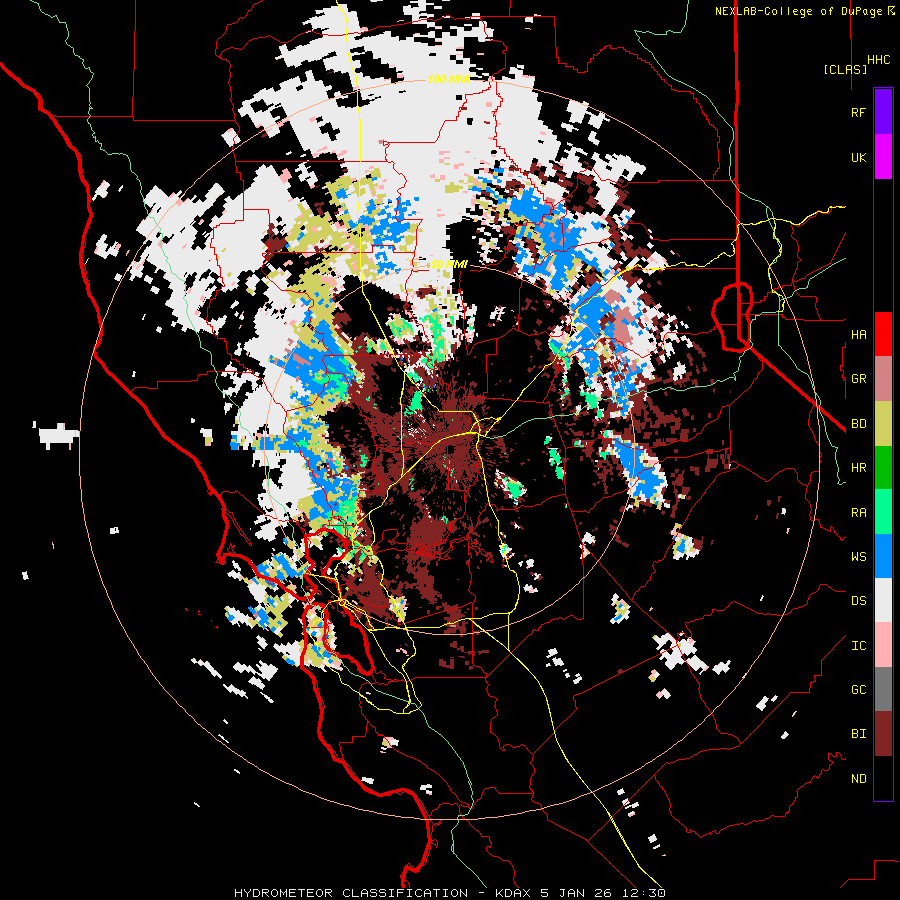Click the NEXLAB-College of DuPage credit text
The image size is (900, 900).
(x=805, y=11)
